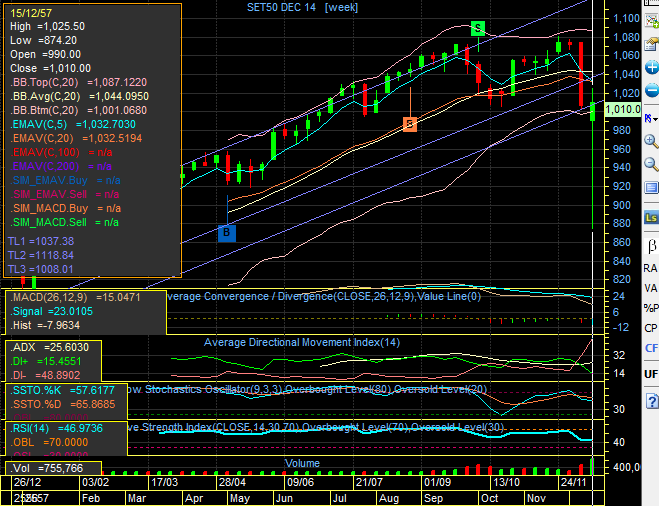Open the PS dropdown in sidebar
Image resolution: width=659 pixels, height=506 pixels.
pyautogui.click(x=651, y=119)
